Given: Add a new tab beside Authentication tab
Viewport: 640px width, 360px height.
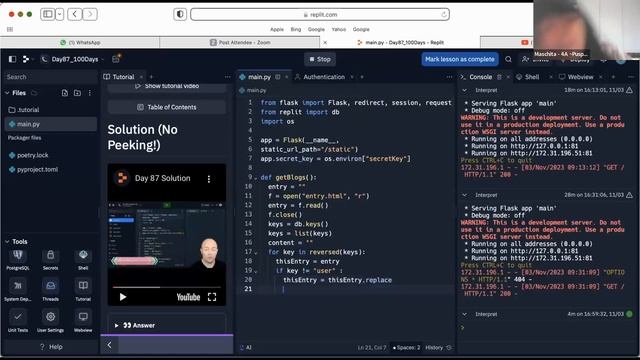Looking at the screenshot, I should [362, 77].
